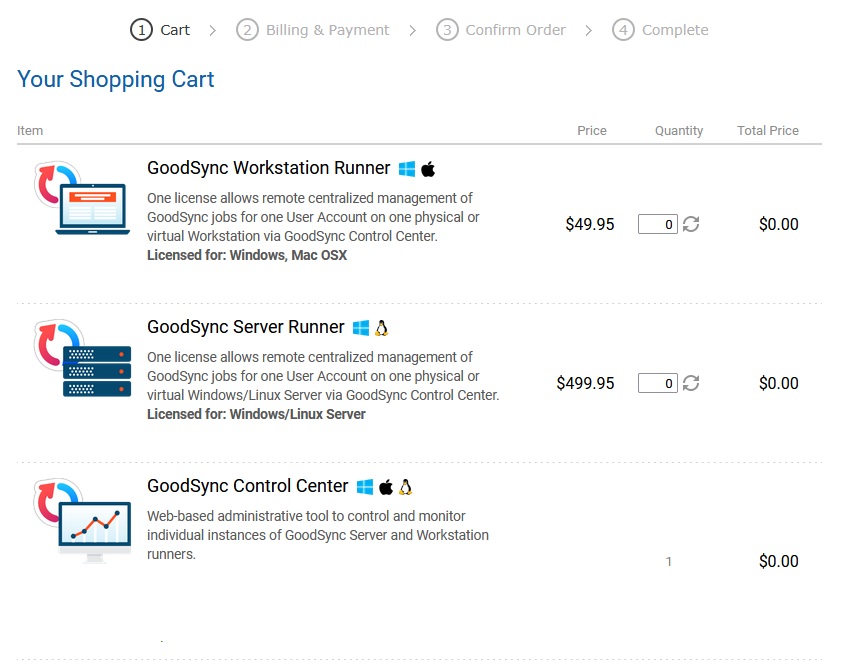The image size is (863, 668).
Task: Open the GoodSync Workstation Runner title
Action: (268, 168)
